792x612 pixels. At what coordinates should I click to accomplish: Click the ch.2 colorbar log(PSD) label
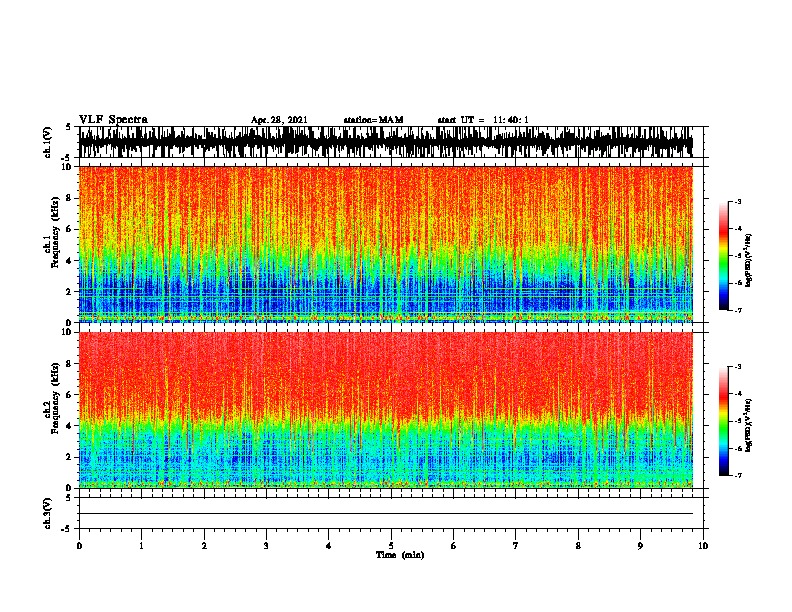pos(748,425)
